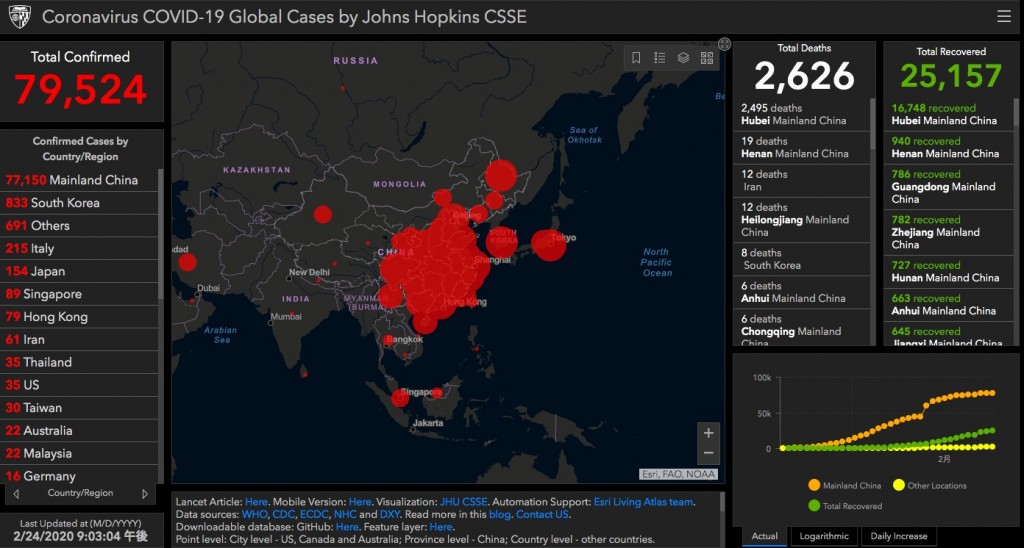1024x548 pixels.
Task: Click the Johns Hopkins shield logo
Action: (20, 17)
